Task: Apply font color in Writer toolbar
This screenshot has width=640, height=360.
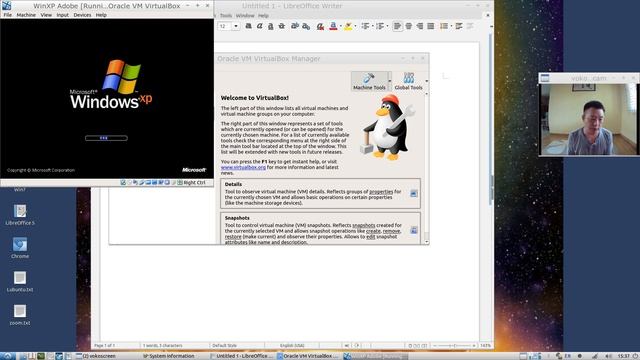Action: [x=333, y=26]
